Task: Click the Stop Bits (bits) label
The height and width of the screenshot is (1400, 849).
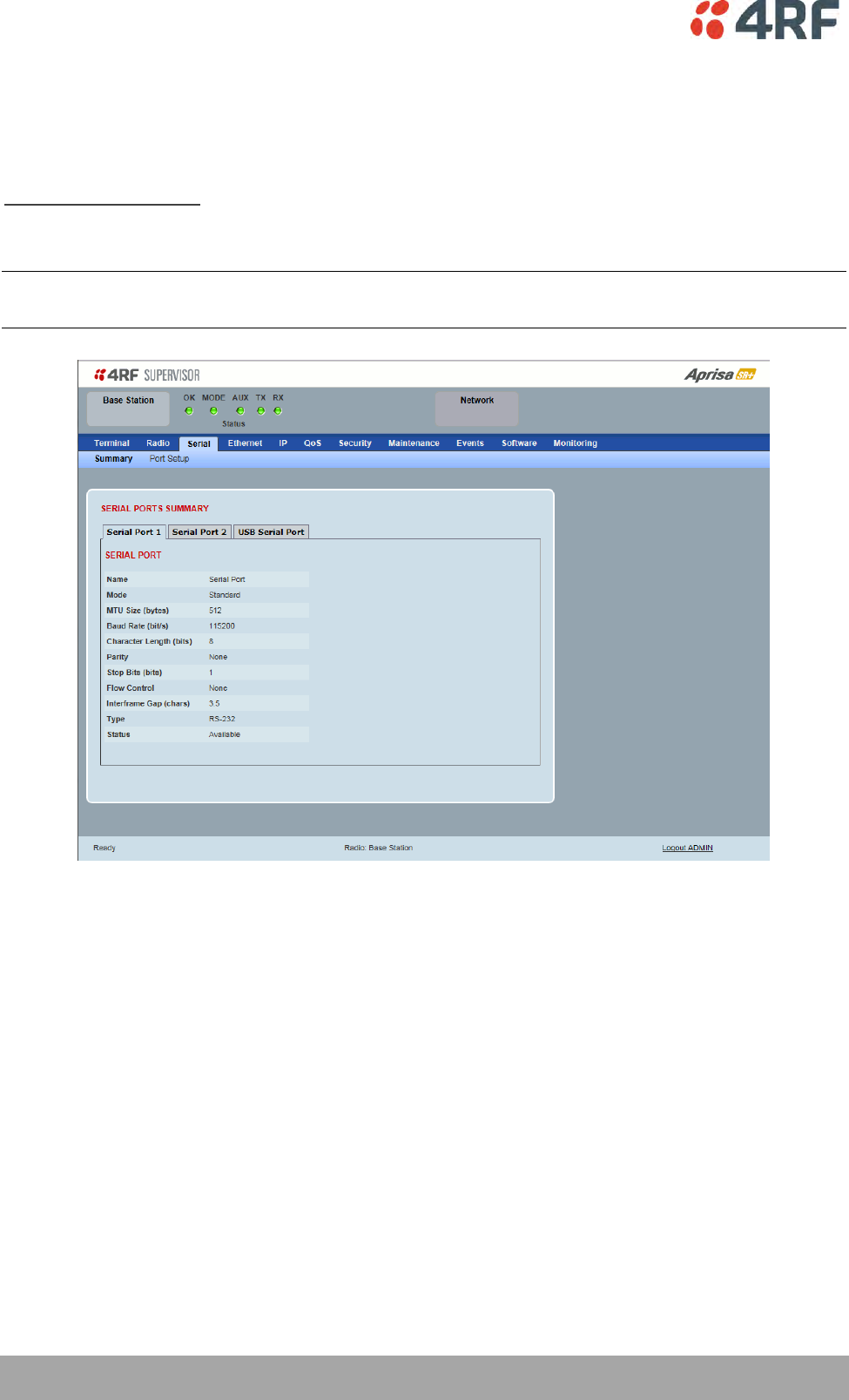Action: [x=134, y=673]
